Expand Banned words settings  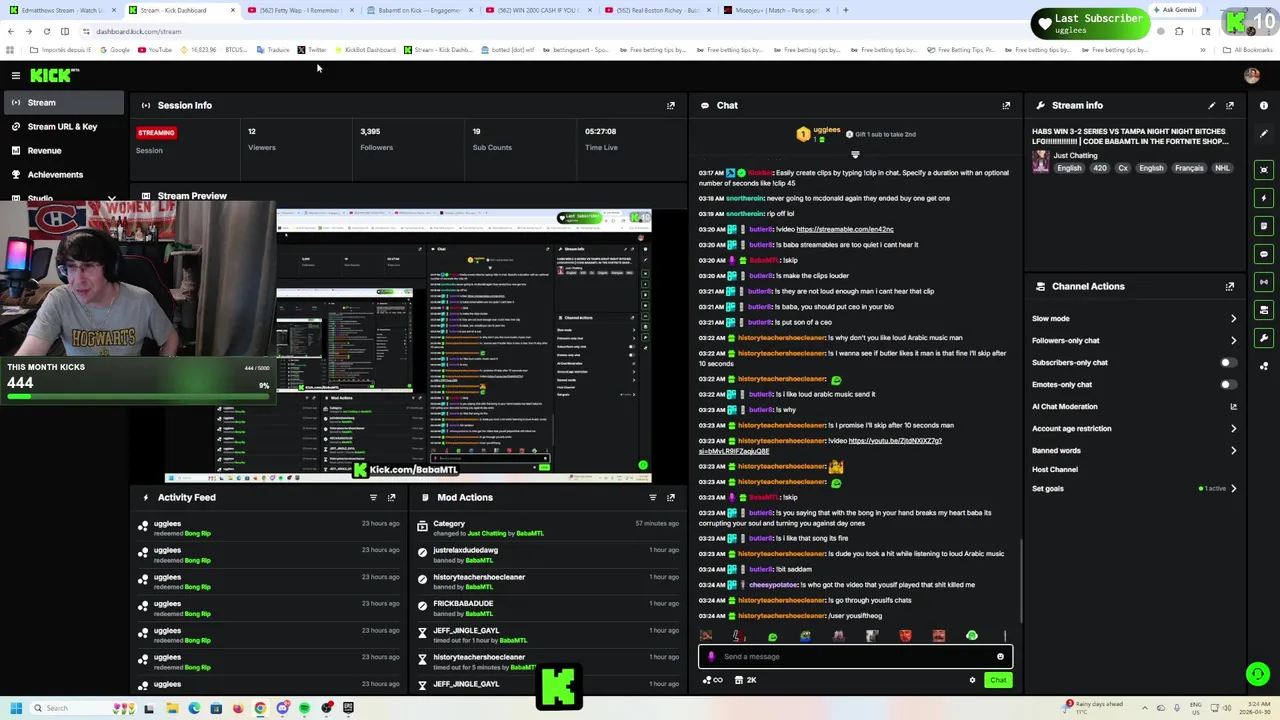[x=1233, y=451]
